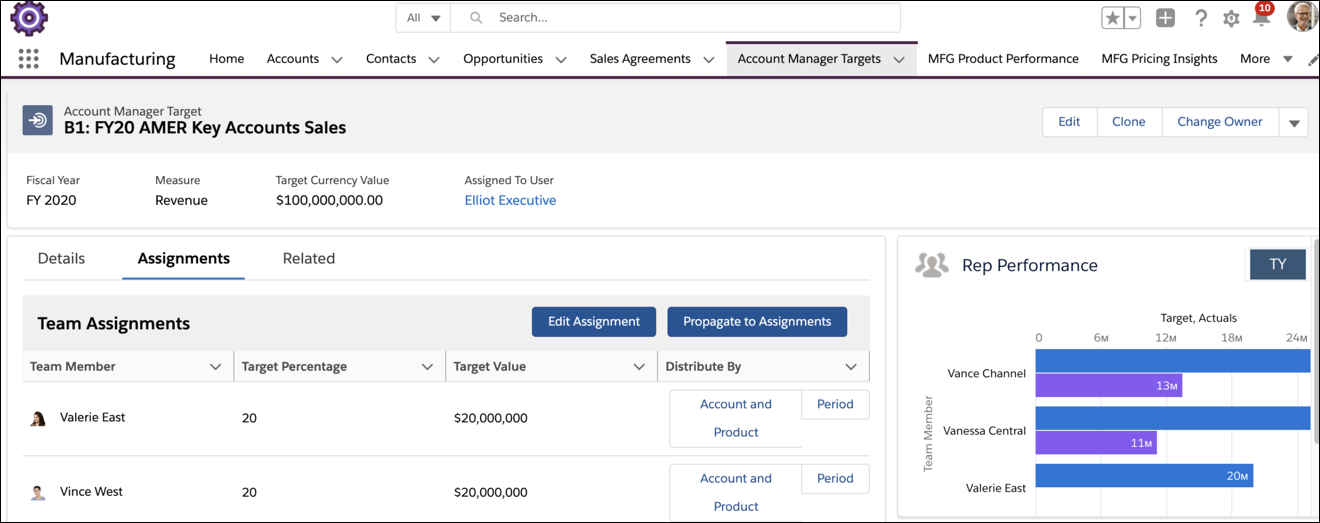Open the global actions plus icon
Screen dimensions: 1320x523
tap(1165, 18)
